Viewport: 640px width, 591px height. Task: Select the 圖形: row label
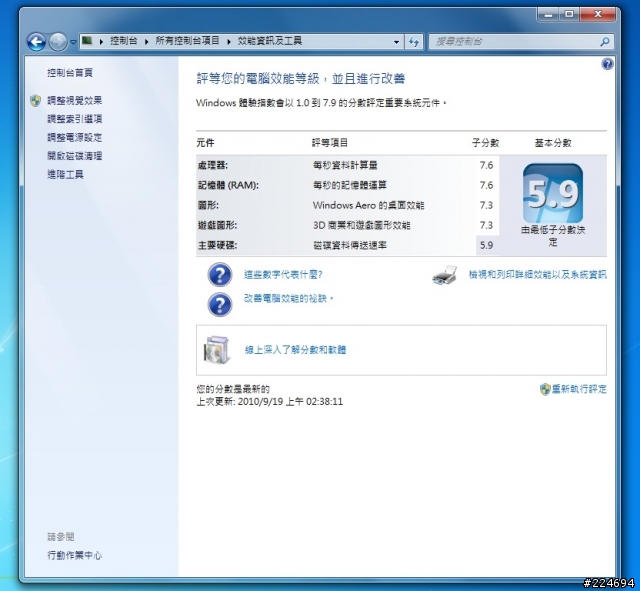[208, 205]
